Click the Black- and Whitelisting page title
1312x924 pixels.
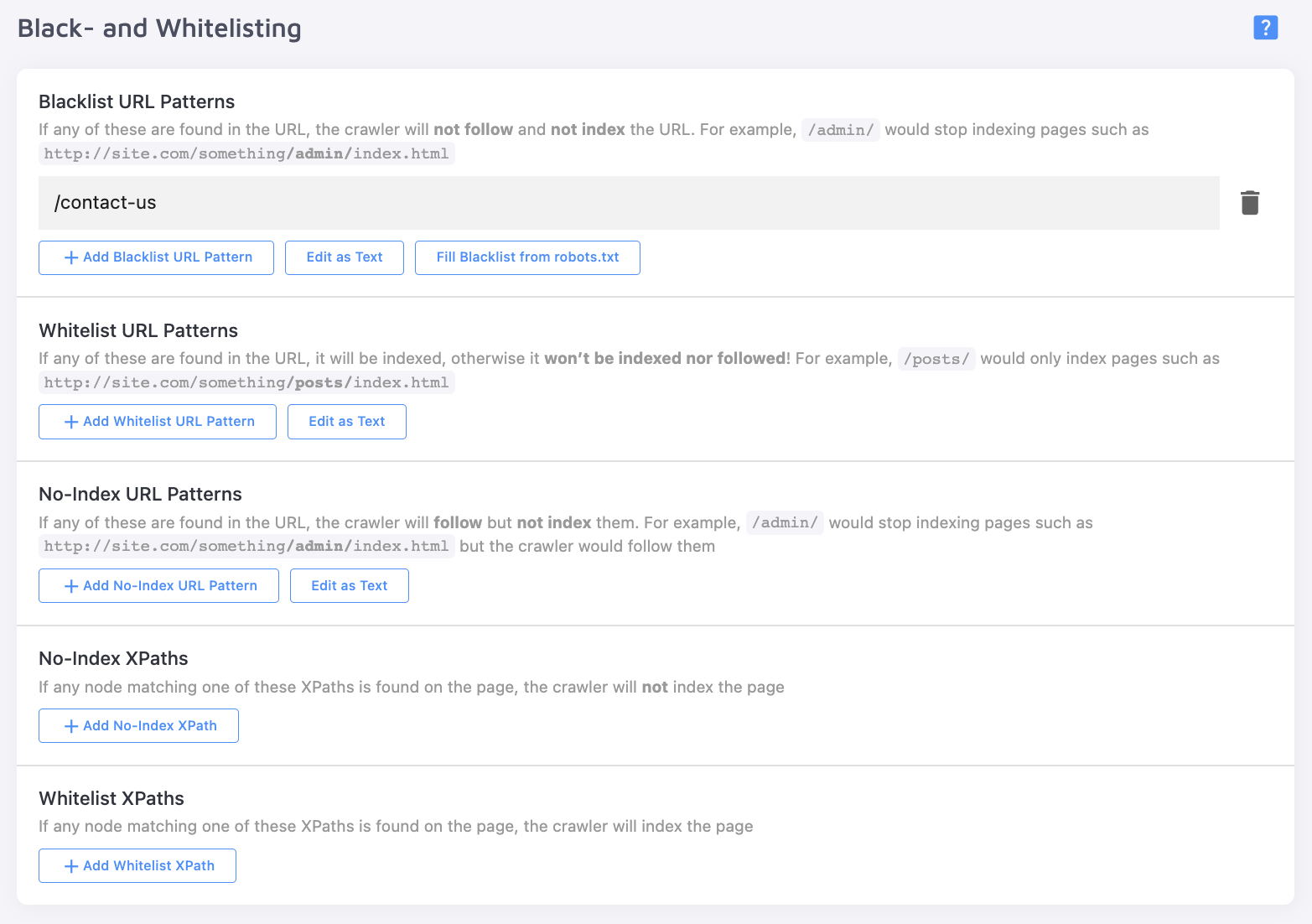[x=159, y=29]
